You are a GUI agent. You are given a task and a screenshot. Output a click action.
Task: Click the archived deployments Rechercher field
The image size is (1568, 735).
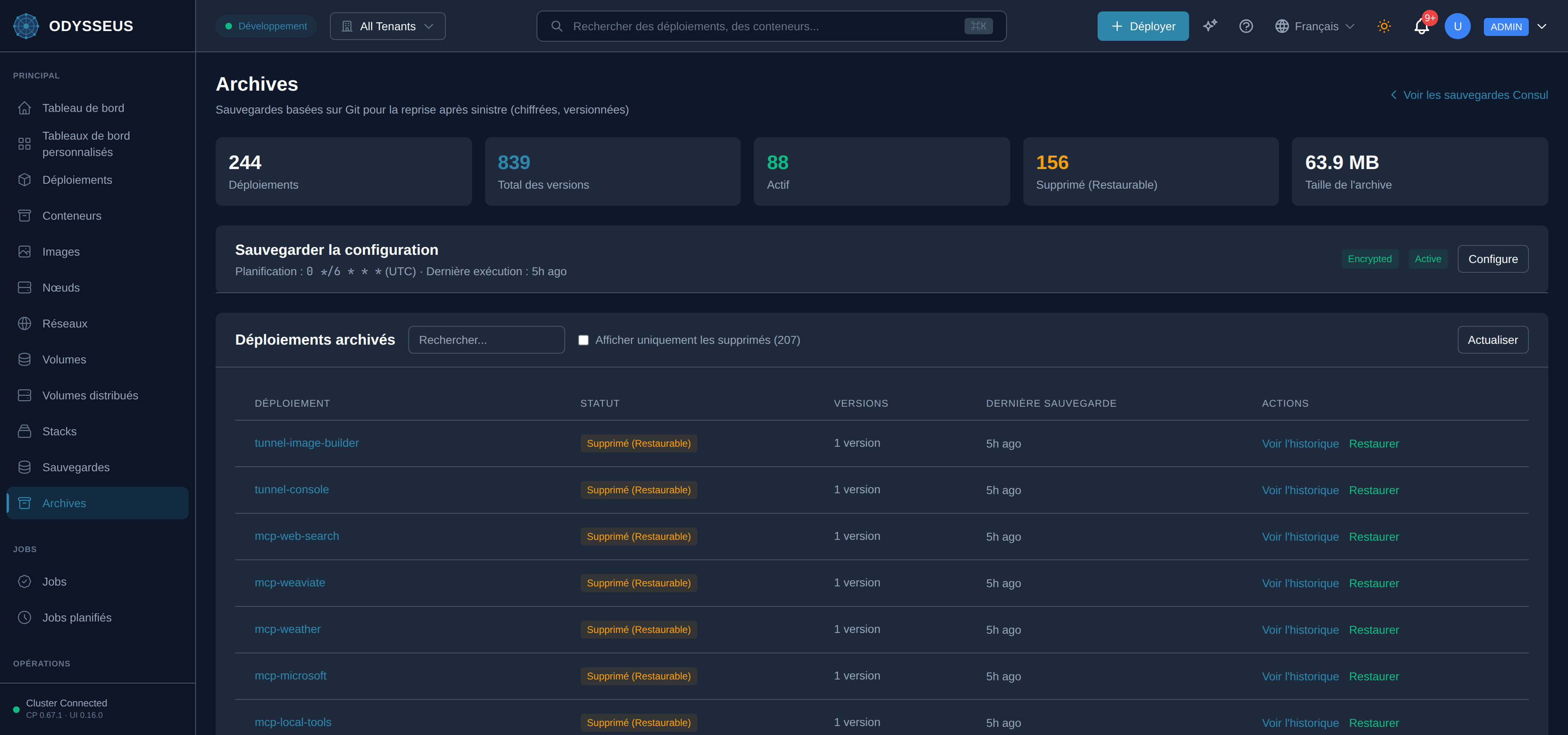coord(486,339)
